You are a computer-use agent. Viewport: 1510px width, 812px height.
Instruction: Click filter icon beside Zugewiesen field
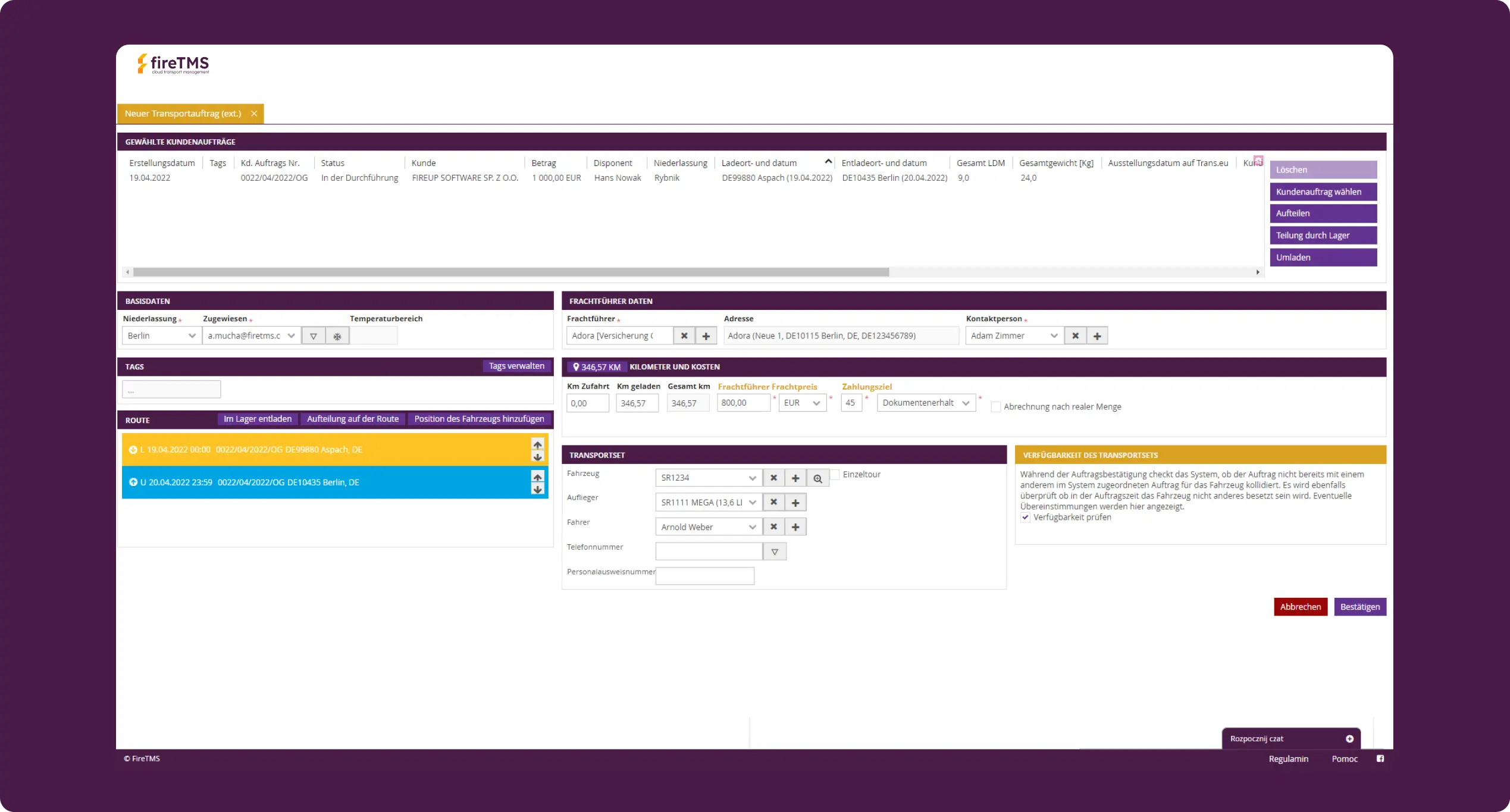tap(314, 336)
